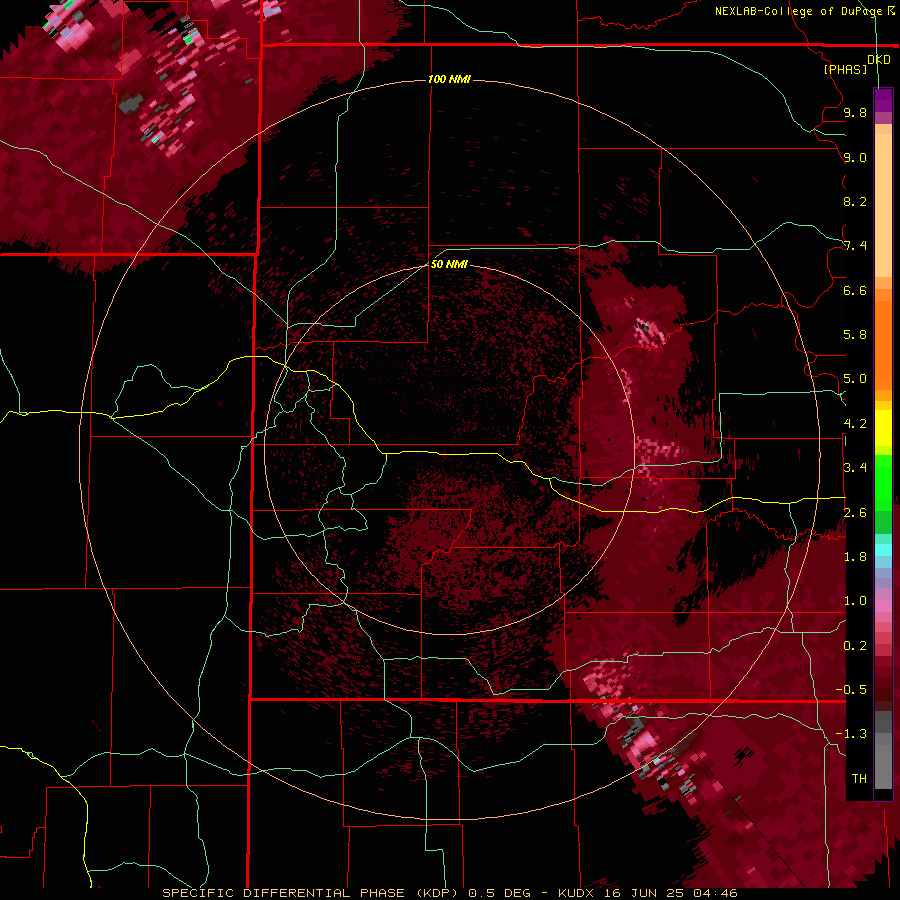Viewport: 900px width, 900px height.
Task: Click the 100 NMI range ring label
Action: [449, 79]
